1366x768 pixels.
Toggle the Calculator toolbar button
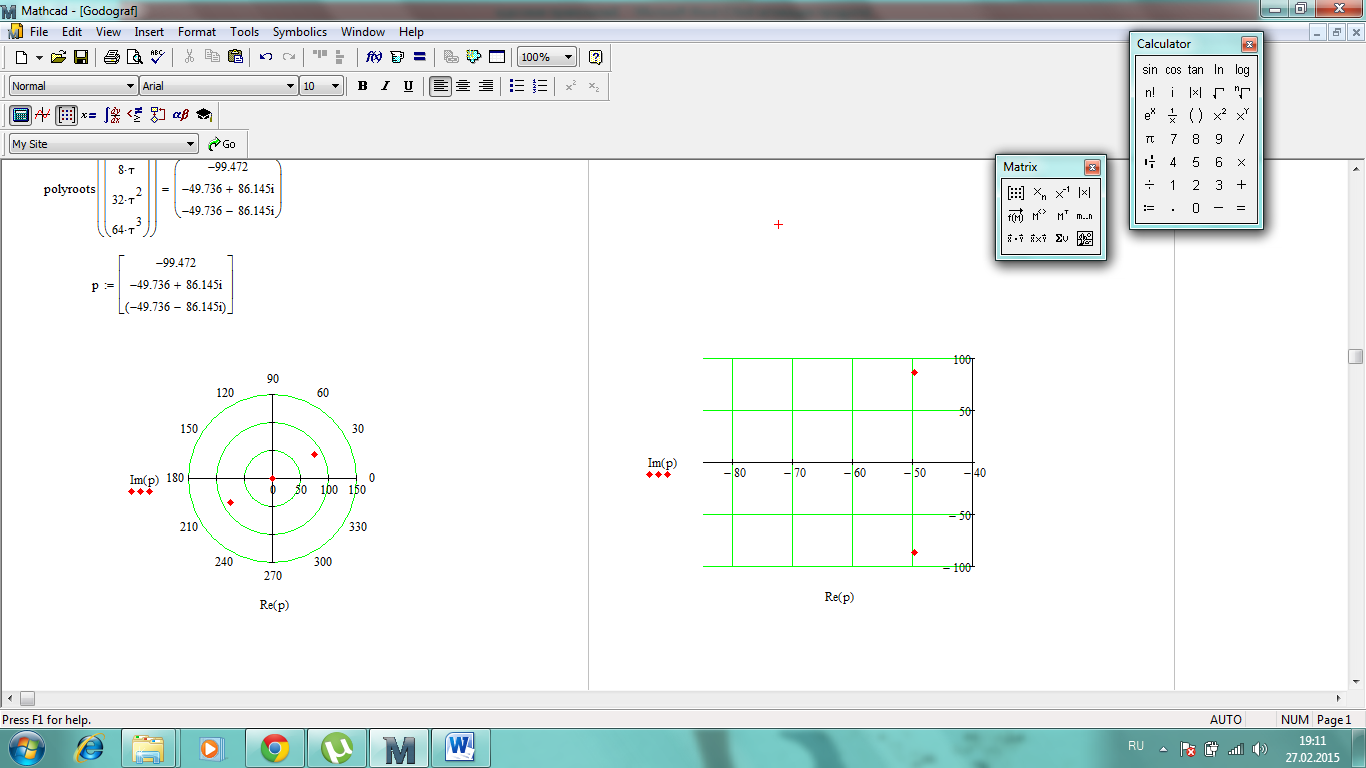click(x=20, y=115)
